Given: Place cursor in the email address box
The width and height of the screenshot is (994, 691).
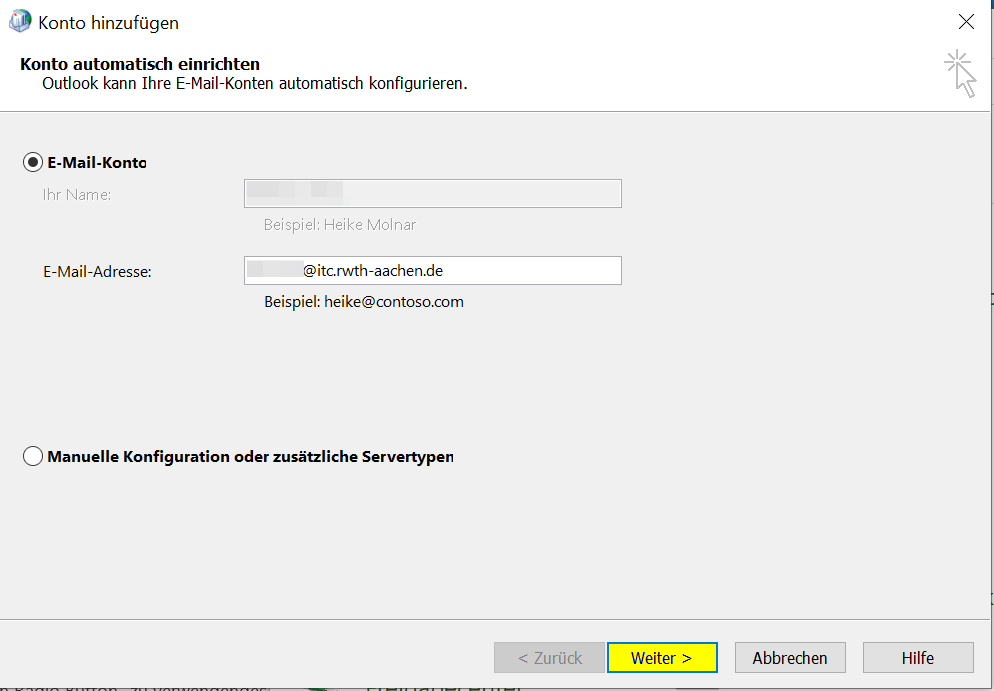Looking at the screenshot, I should point(432,270).
